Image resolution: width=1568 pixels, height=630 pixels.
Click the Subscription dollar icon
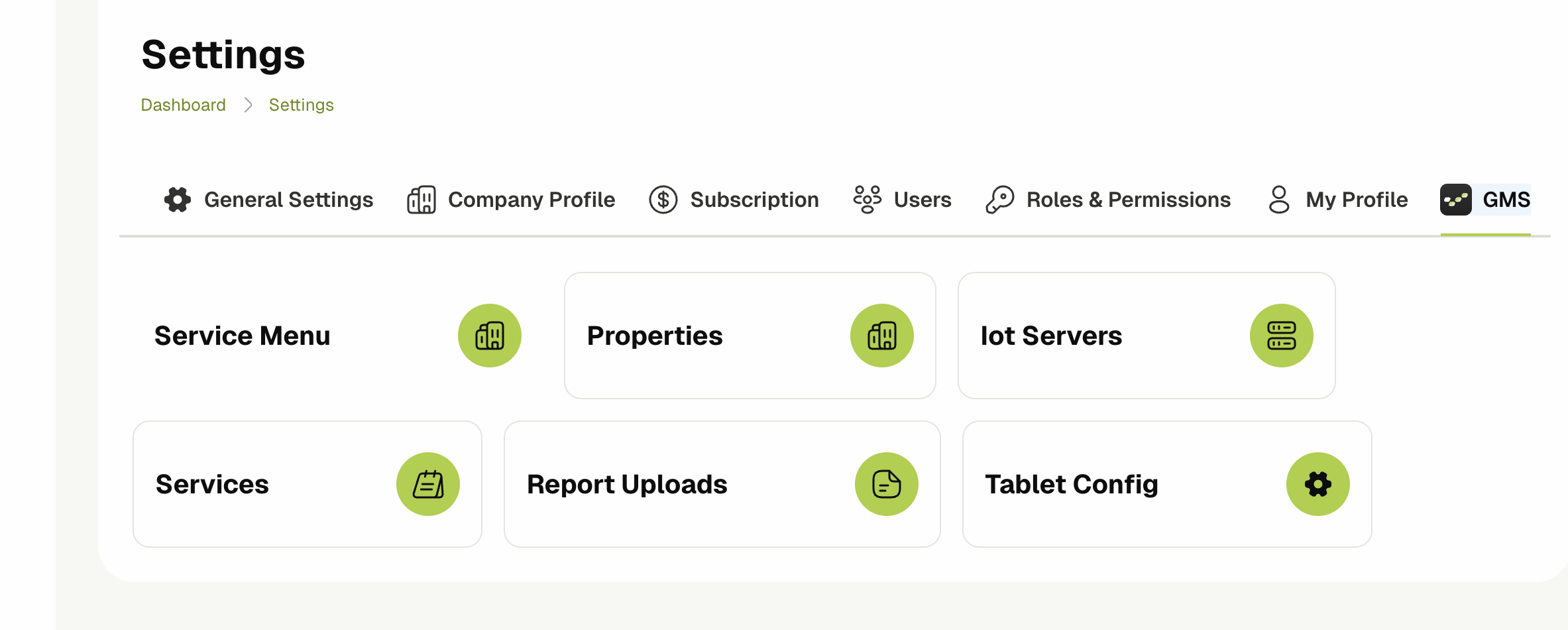click(x=663, y=200)
